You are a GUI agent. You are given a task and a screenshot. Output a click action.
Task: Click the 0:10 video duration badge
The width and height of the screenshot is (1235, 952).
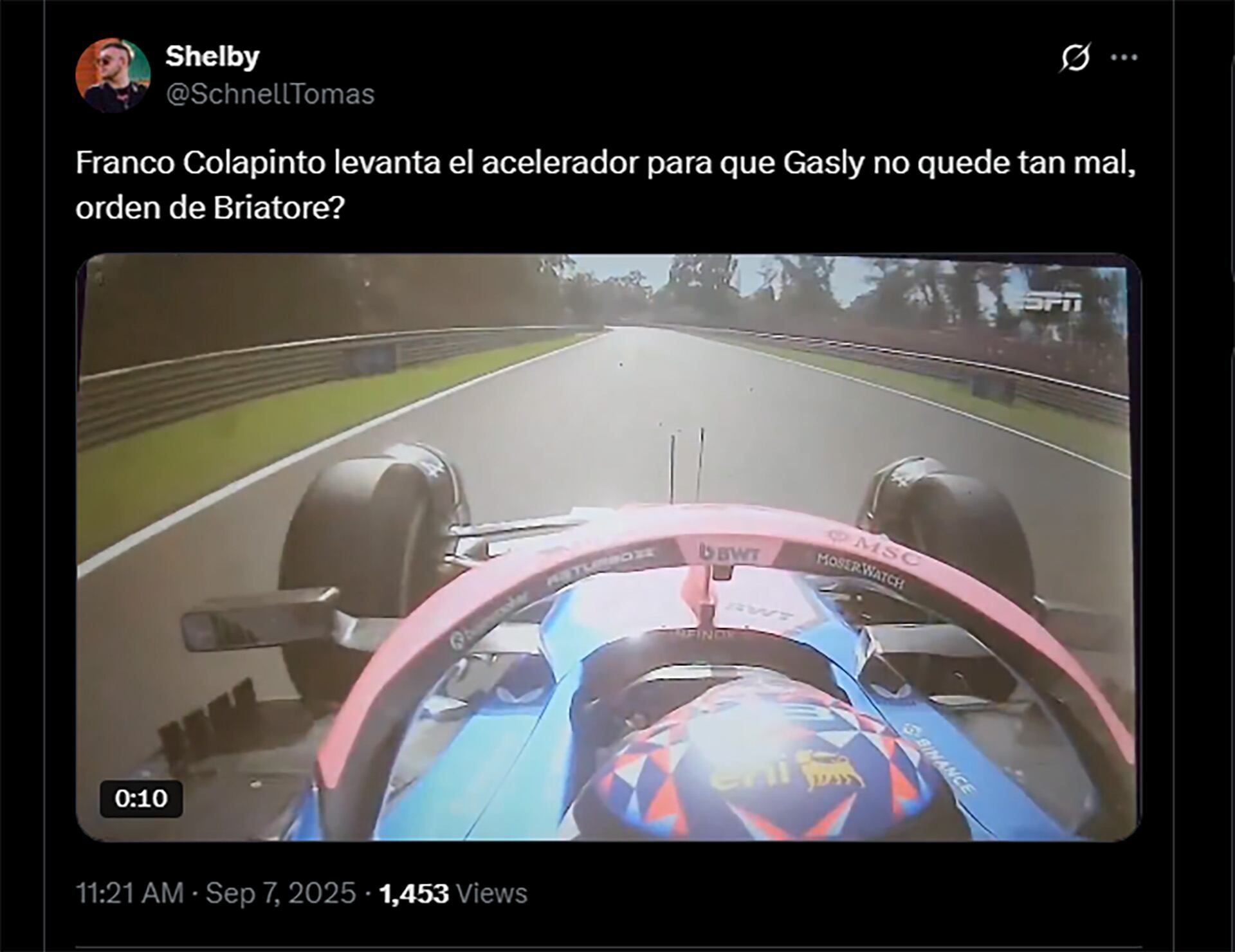pos(141,798)
